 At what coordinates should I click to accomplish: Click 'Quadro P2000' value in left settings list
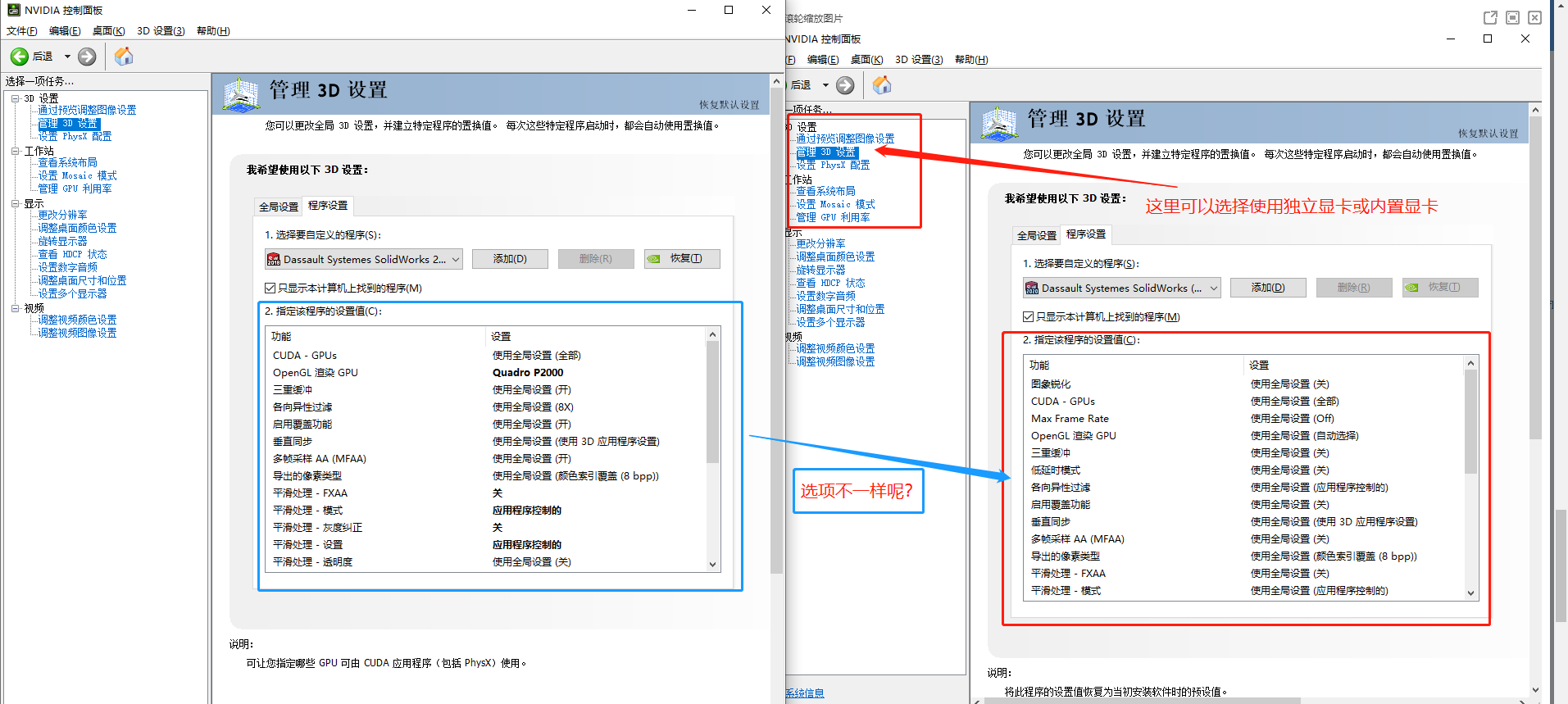(528, 372)
